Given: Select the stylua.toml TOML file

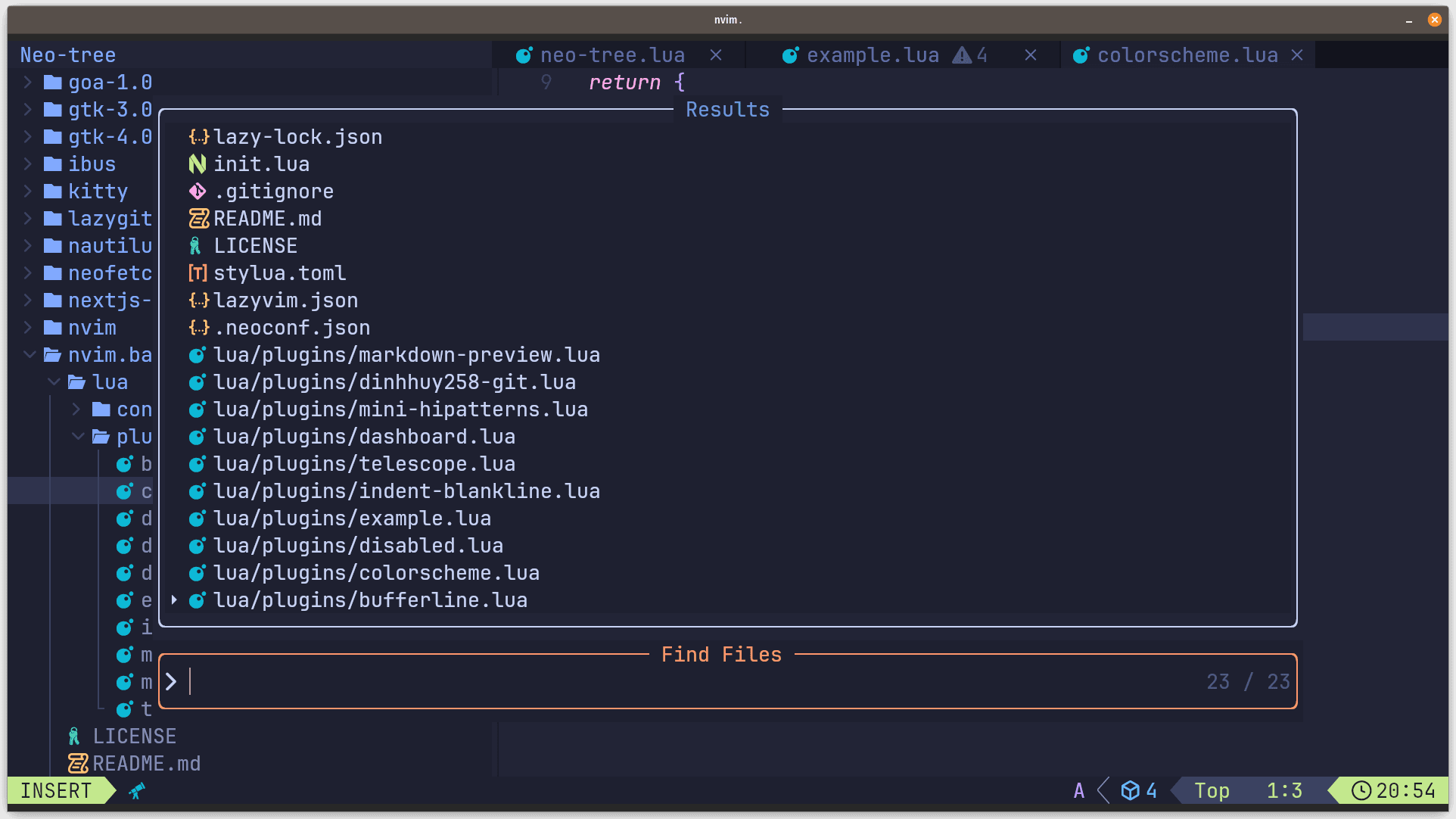Looking at the screenshot, I should click(x=279, y=272).
